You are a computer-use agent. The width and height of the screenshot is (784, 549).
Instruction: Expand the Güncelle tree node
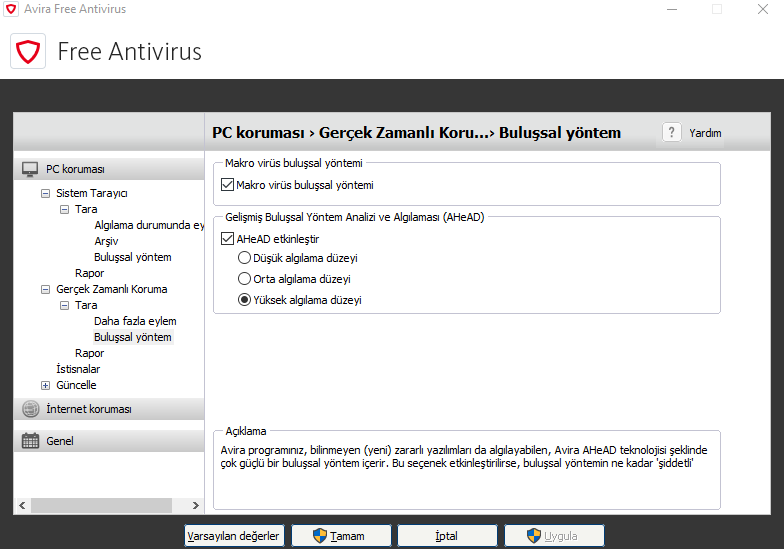(x=46, y=386)
